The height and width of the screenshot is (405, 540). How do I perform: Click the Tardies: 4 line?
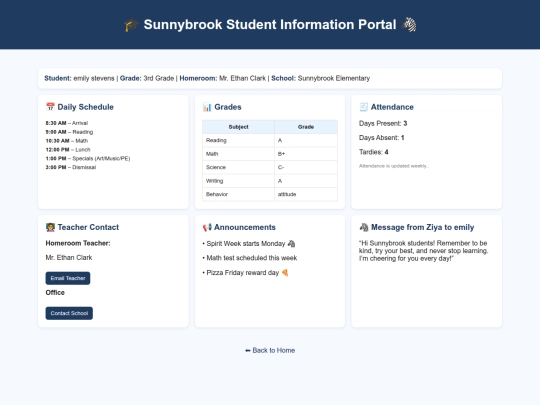[374, 152]
